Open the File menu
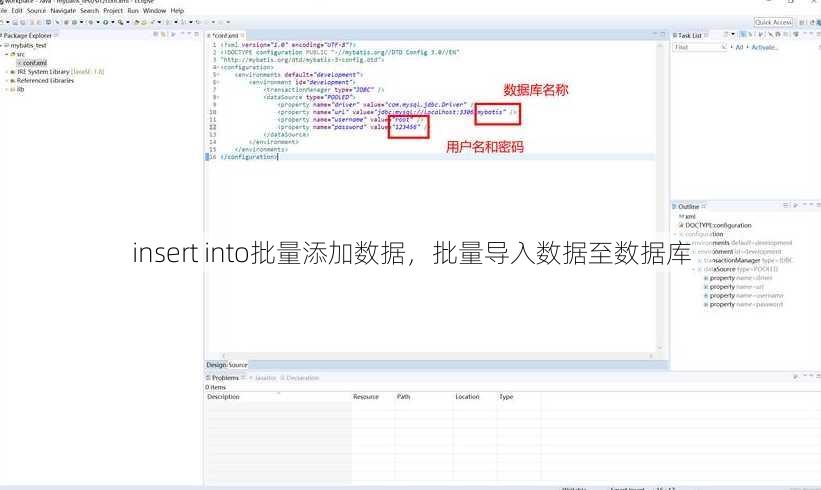This screenshot has height=490, width=821. click(x=2, y=10)
